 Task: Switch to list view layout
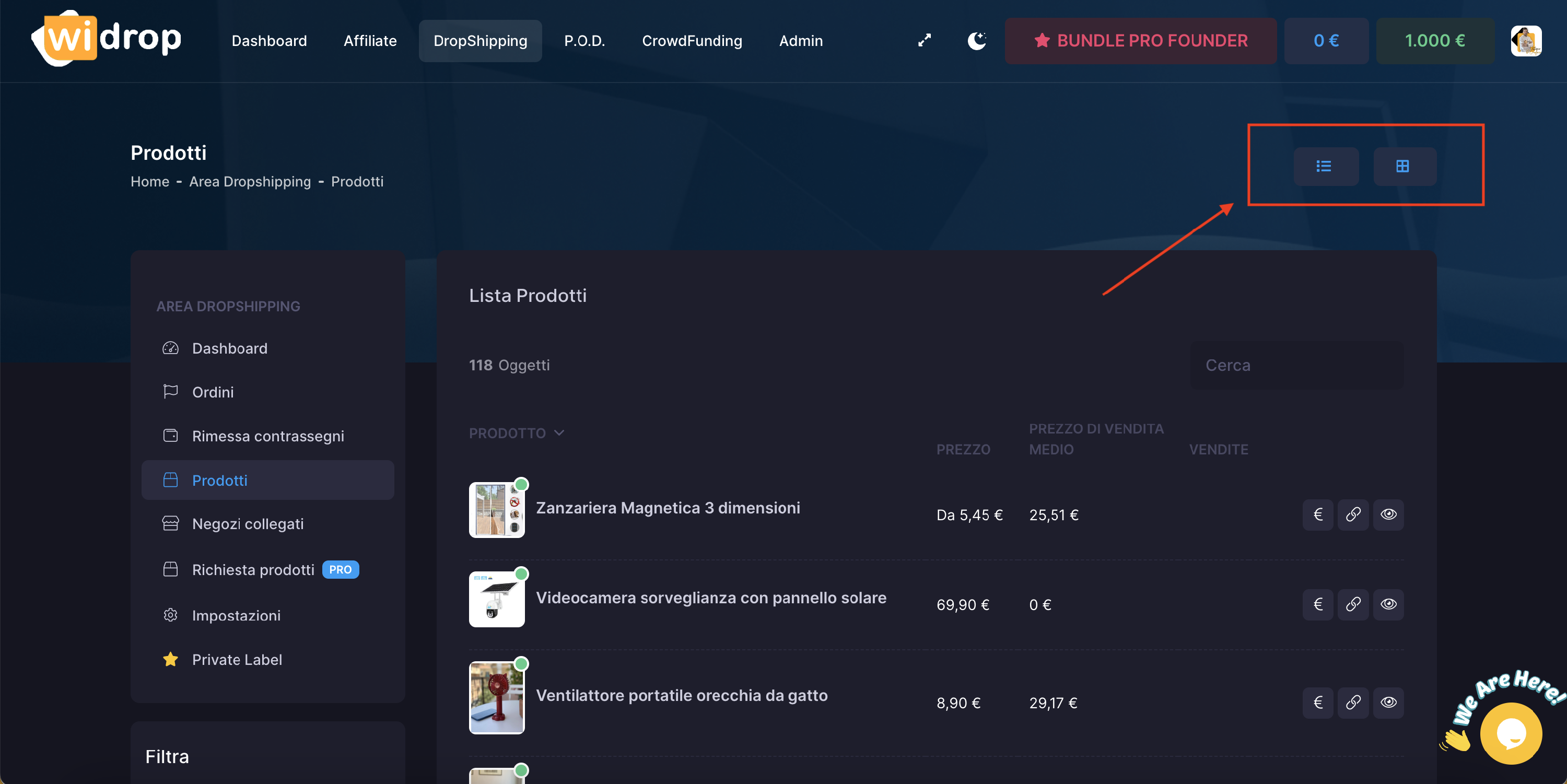(1325, 166)
